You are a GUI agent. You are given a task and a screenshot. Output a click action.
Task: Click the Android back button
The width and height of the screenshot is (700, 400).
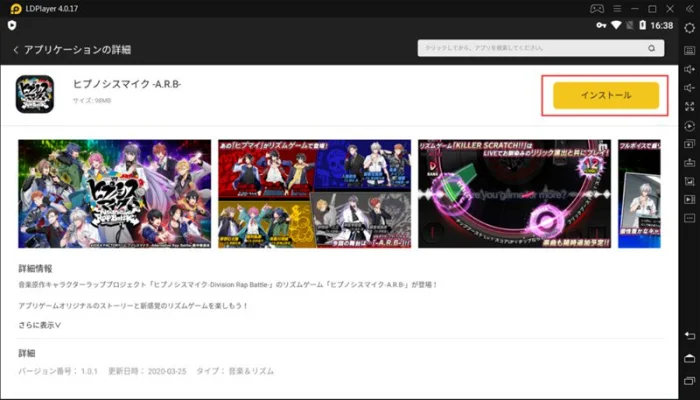point(690,336)
